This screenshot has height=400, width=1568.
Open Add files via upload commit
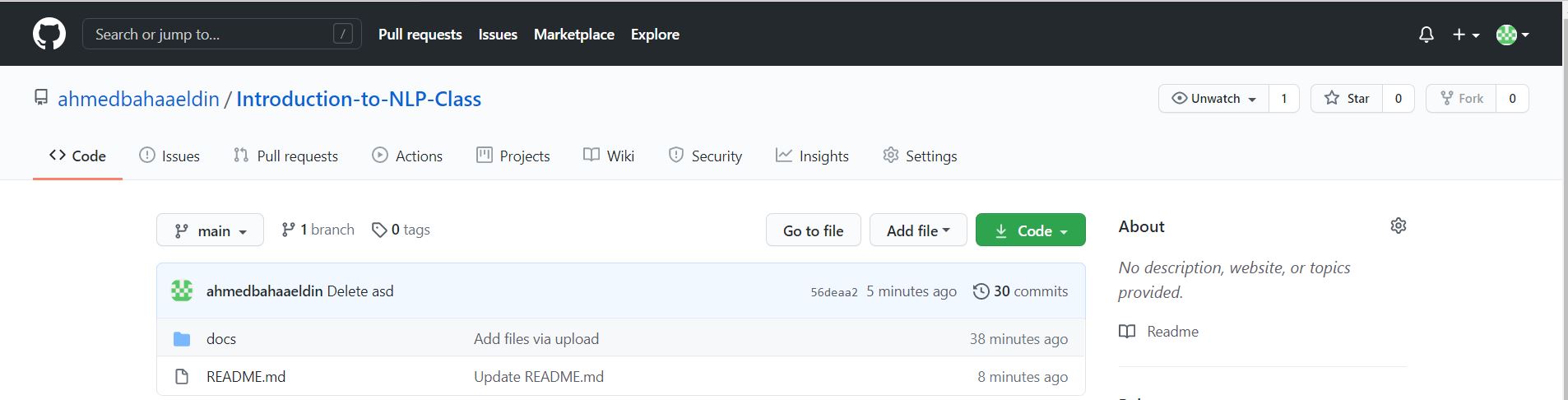pyautogui.click(x=536, y=339)
